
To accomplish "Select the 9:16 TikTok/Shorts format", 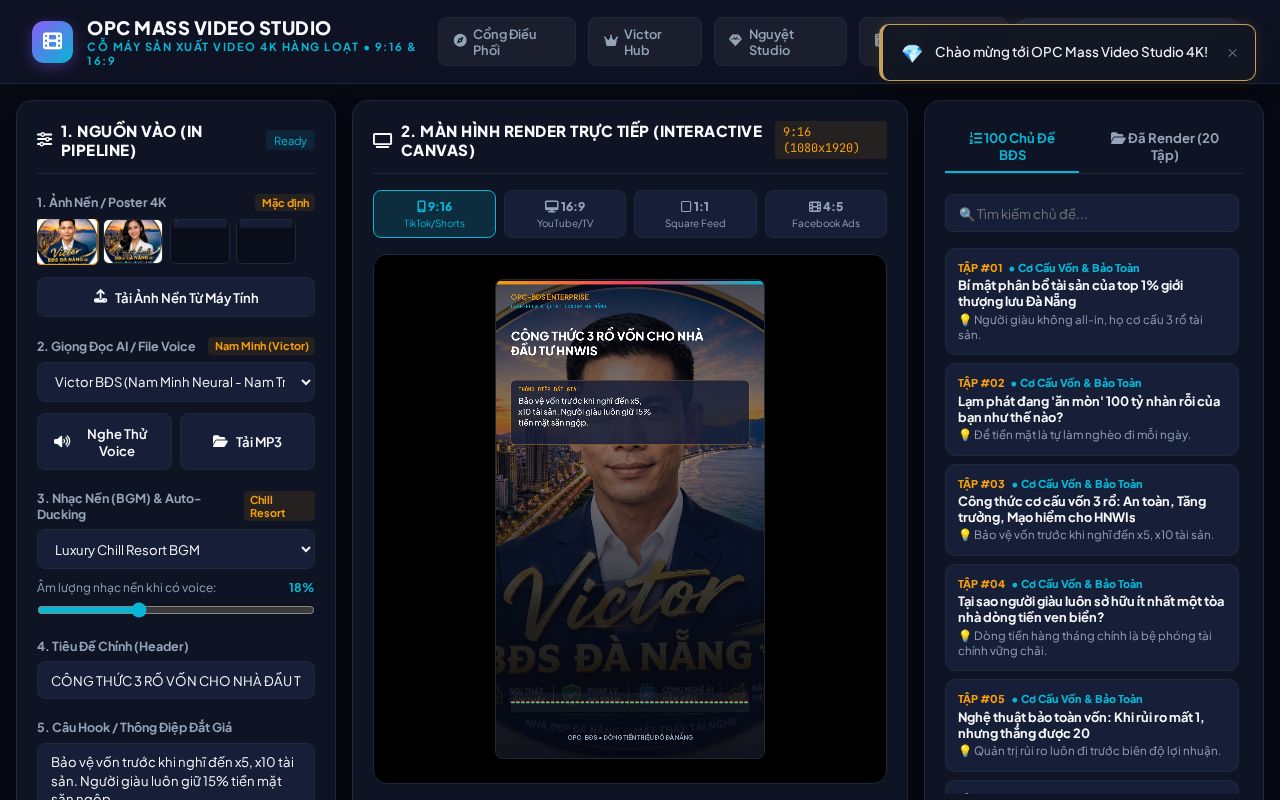I will (434, 214).
